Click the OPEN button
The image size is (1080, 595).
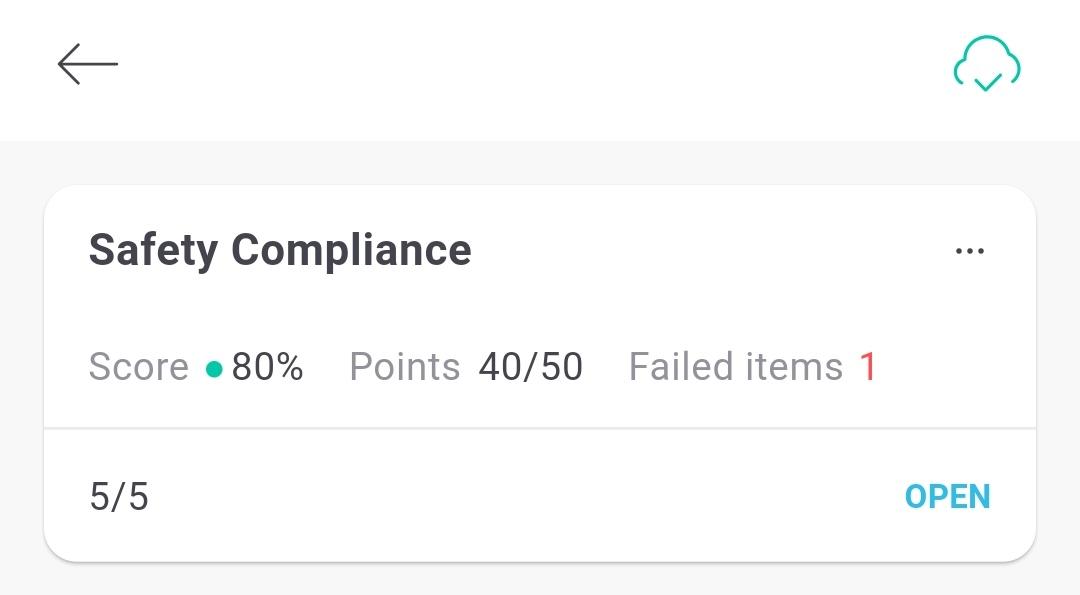947,497
